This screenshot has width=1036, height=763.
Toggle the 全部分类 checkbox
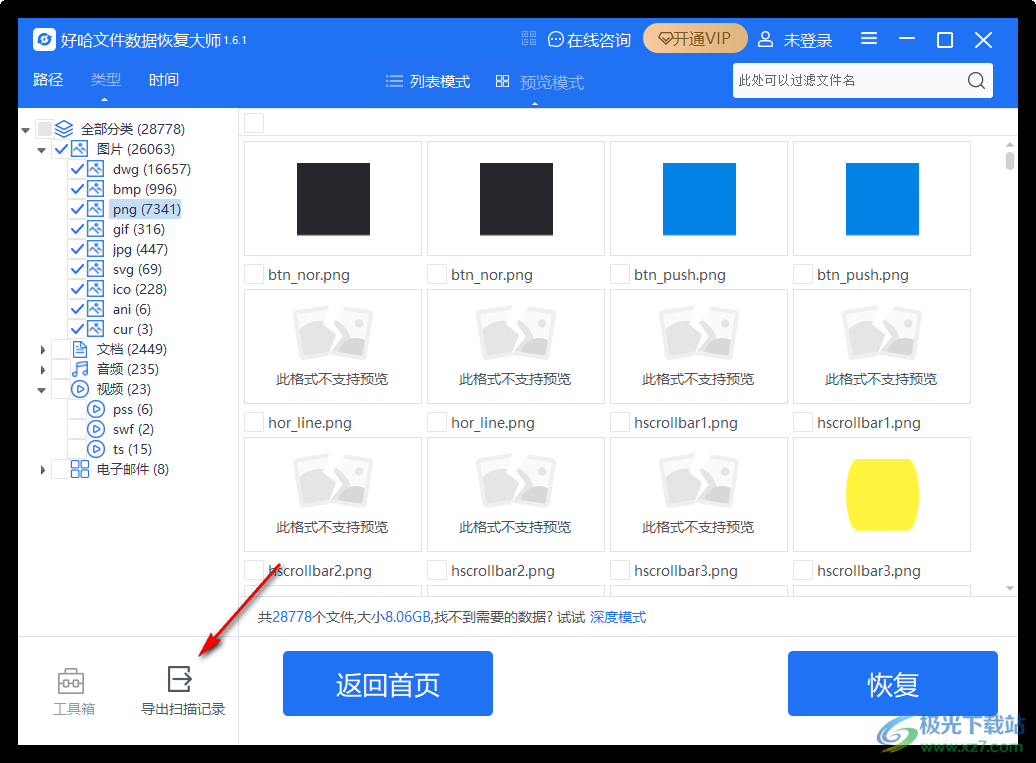(45, 128)
